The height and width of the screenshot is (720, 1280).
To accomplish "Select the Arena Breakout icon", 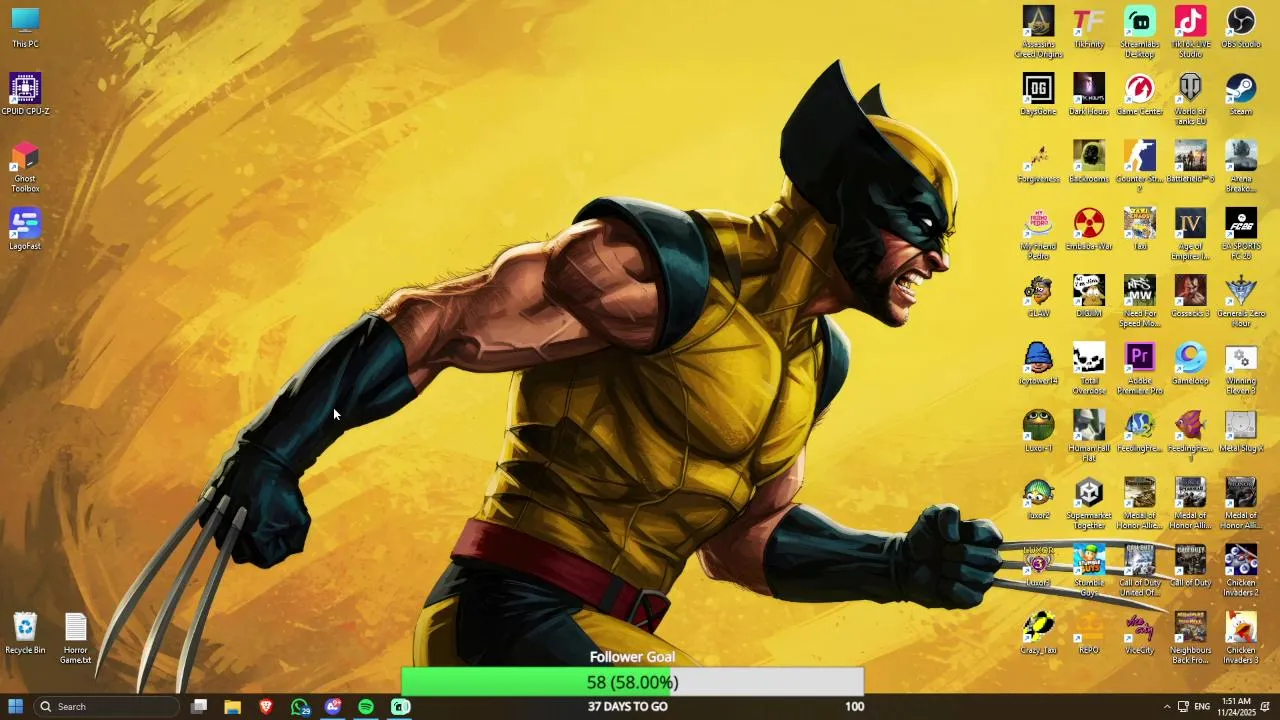I will click(x=1241, y=166).
